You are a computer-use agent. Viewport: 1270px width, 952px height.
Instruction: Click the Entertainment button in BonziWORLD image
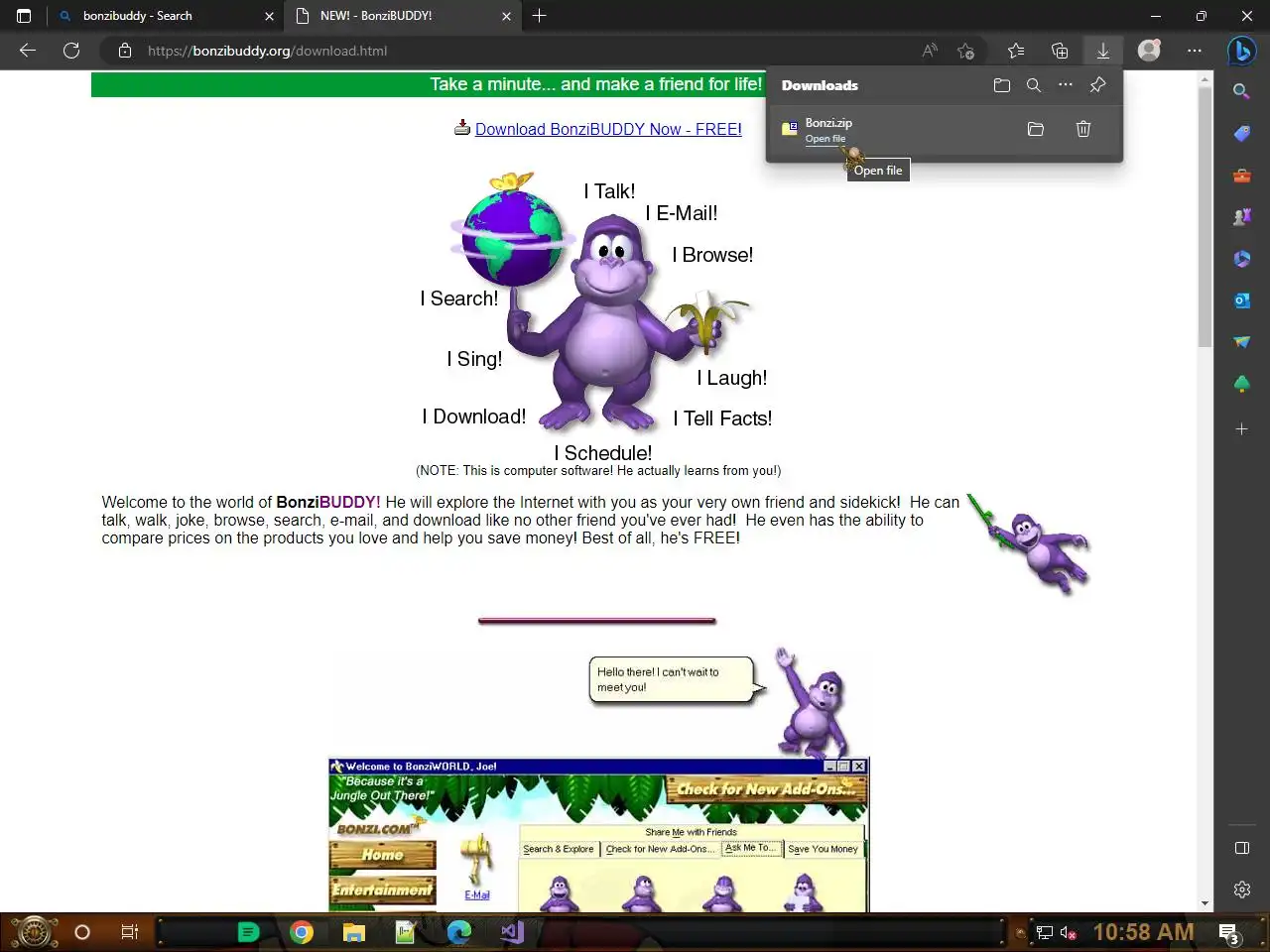[x=382, y=891]
